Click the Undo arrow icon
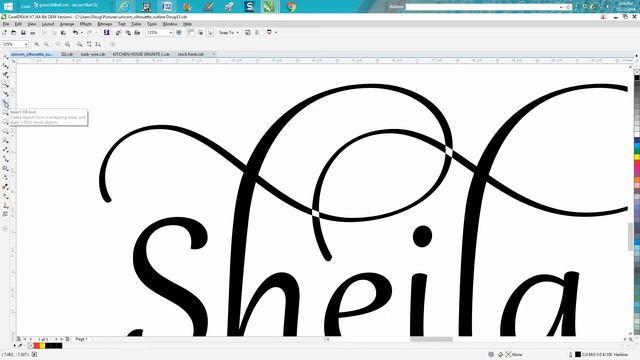640x360 pixels. click(x=75, y=32)
